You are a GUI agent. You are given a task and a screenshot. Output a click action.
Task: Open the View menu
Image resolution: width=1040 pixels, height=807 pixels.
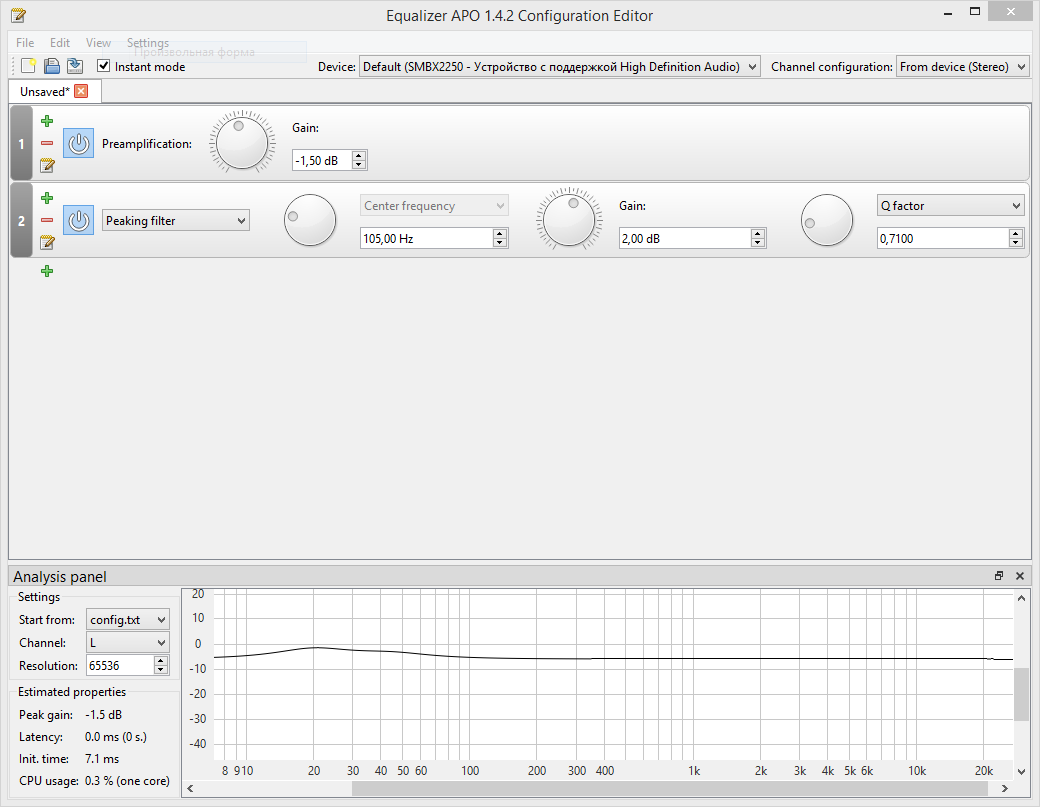98,42
